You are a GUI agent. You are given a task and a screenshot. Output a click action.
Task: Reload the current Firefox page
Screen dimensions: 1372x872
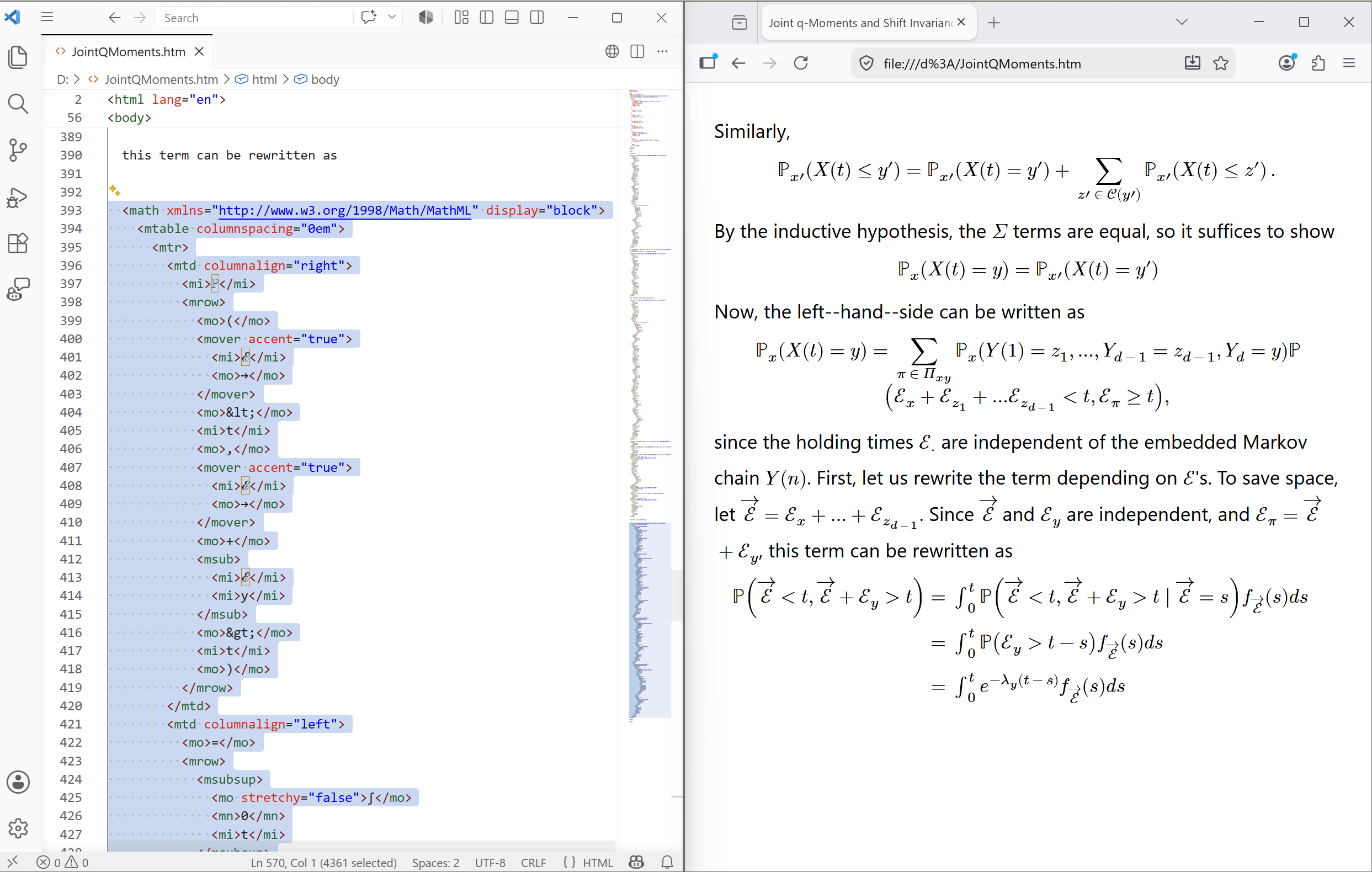[801, 63]
